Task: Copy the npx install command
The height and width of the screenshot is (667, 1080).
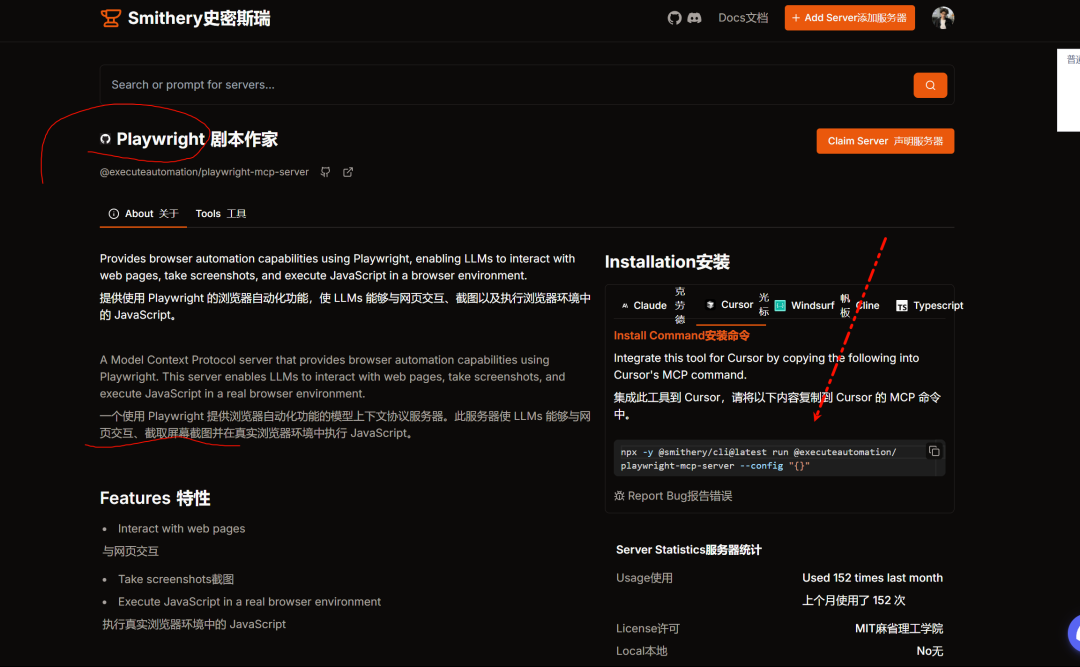Action: coord(934,451)
